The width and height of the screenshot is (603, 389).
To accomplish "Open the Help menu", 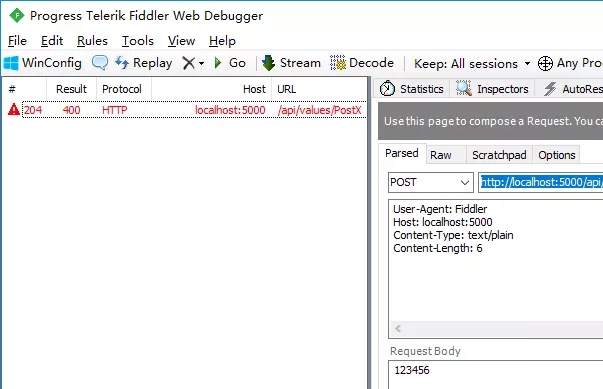I will pyautogui.click(x=222, y=41).
